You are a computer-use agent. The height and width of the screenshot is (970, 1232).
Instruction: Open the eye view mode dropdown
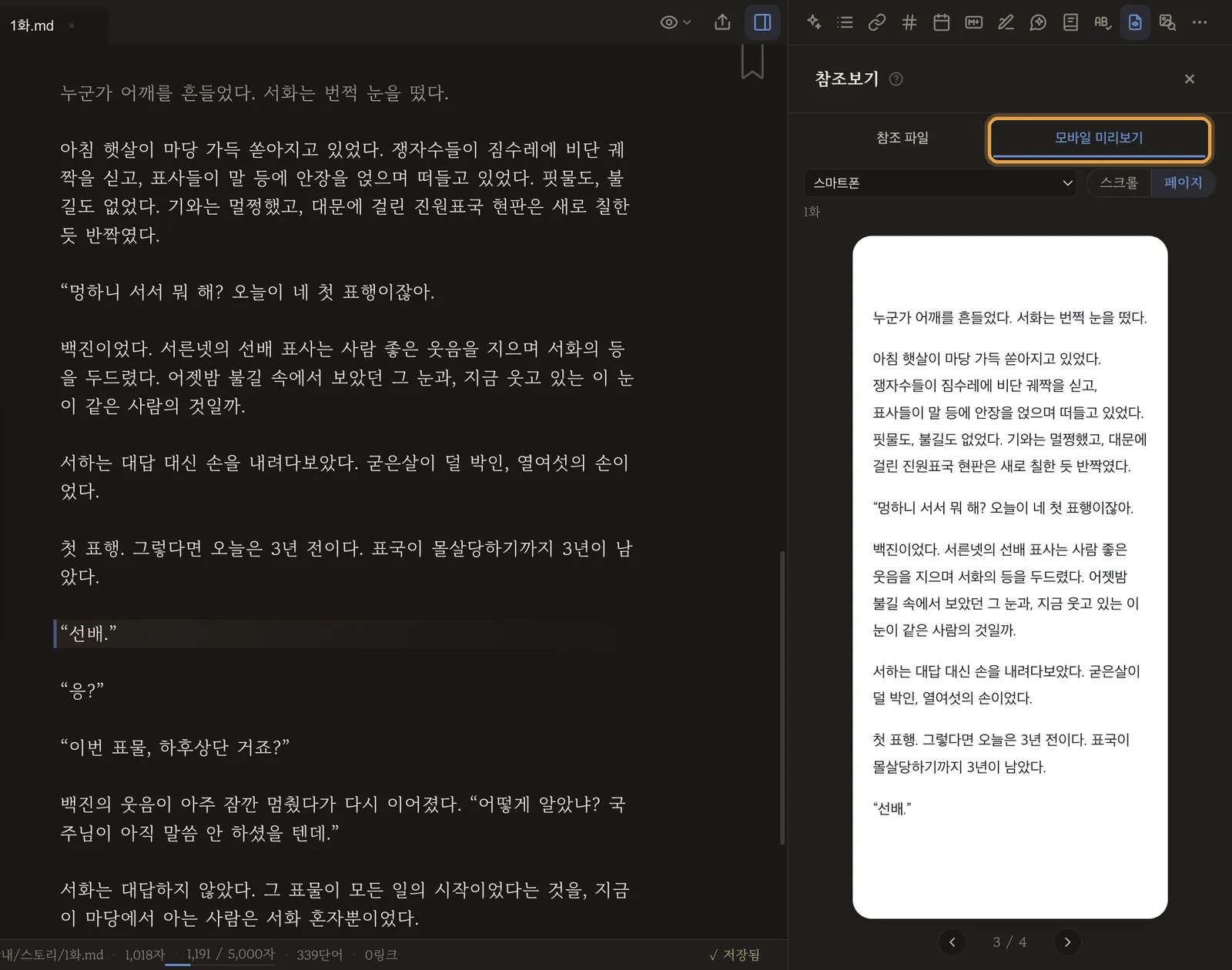(x=675, y=22)
